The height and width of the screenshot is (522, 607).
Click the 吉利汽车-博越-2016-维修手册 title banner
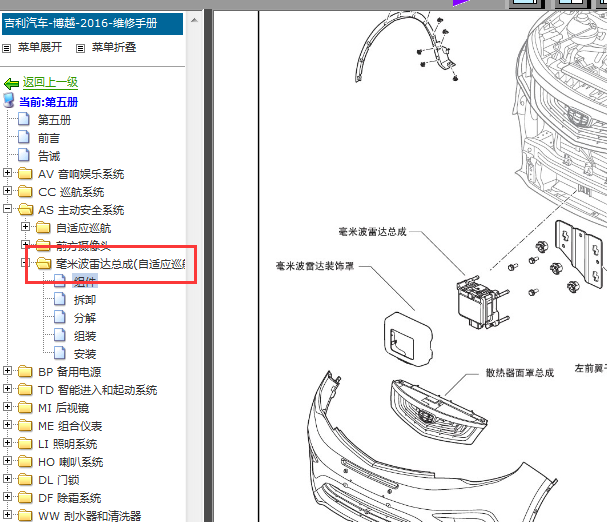pyautogui.click(x=92, y=24)
